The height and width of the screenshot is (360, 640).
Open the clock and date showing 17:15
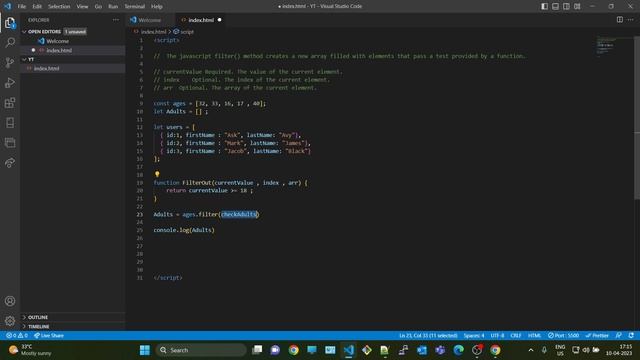tap(619, 350)
